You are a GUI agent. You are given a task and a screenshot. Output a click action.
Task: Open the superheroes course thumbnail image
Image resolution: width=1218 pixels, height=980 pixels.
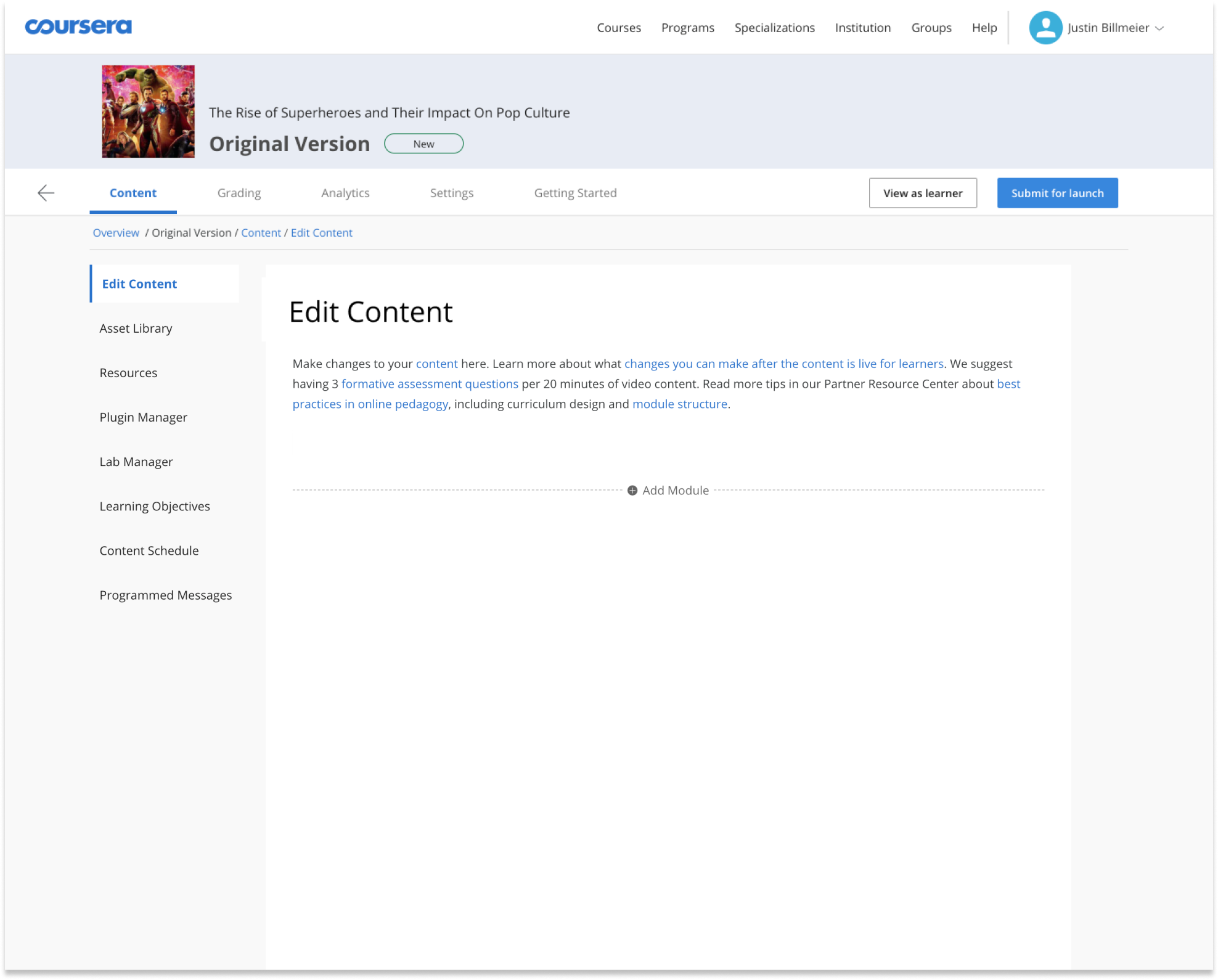(148, 112)
